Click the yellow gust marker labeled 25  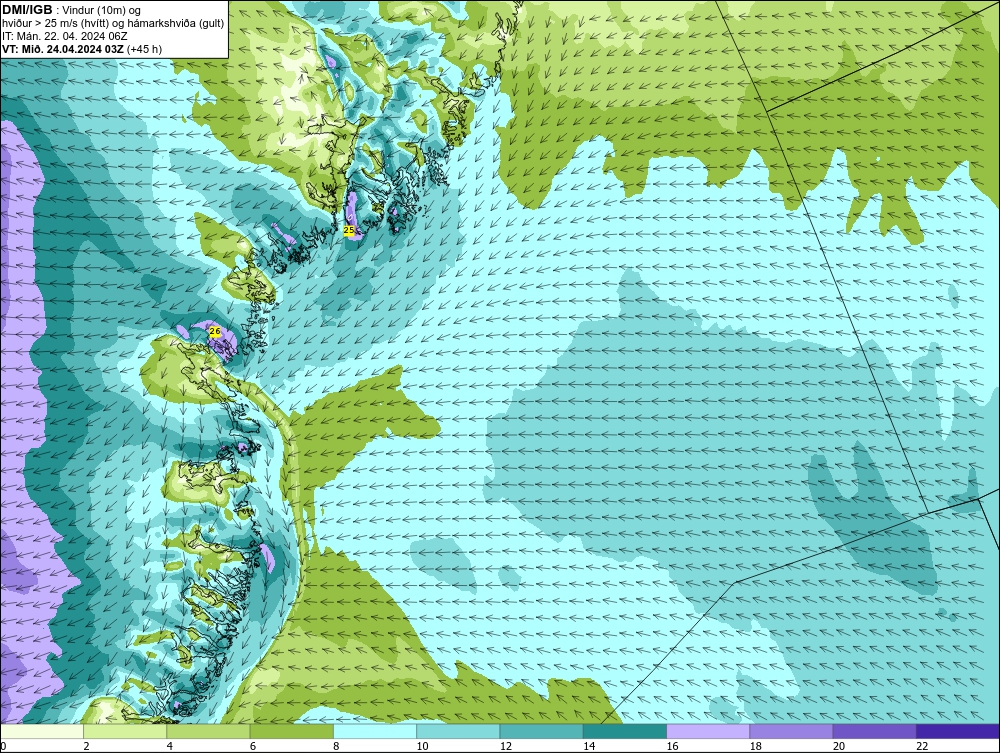(349, 230)
